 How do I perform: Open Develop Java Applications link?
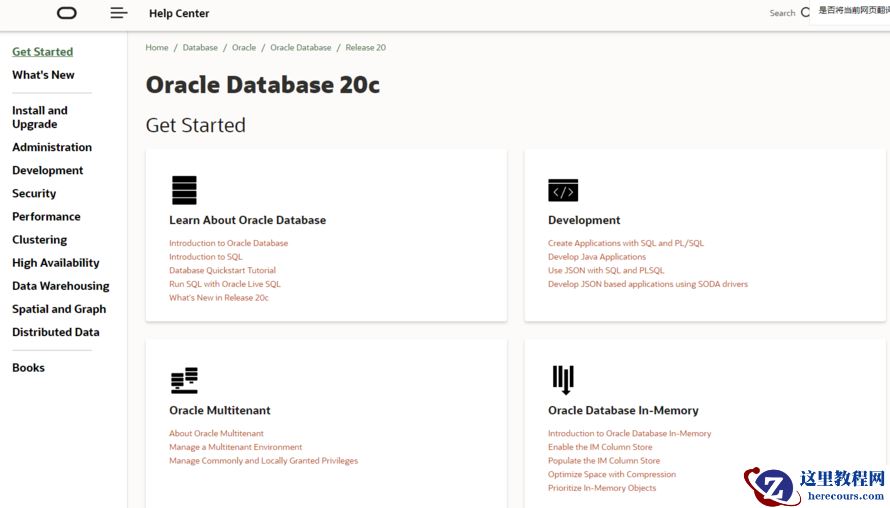(x=597, y=257)
